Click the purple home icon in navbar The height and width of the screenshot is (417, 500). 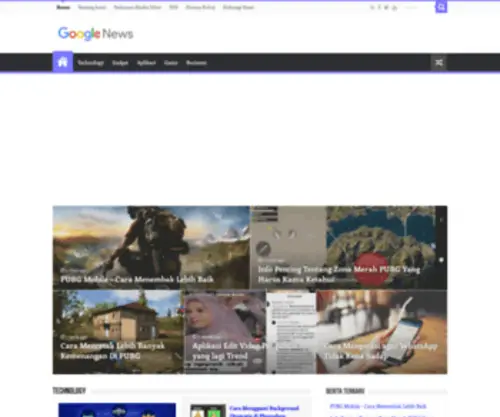(x=63, y=62)
